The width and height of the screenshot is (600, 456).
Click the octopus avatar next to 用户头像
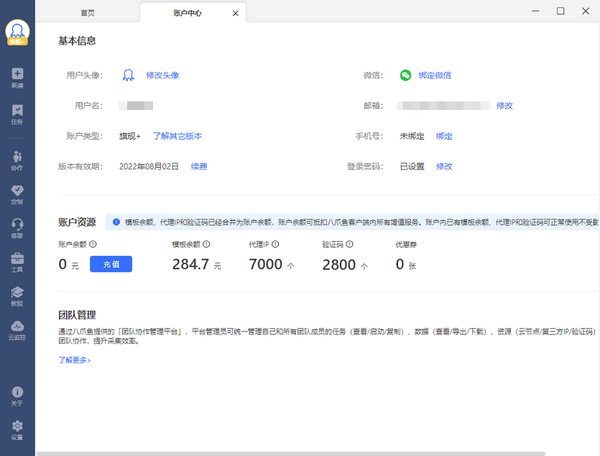pos(128,75)
